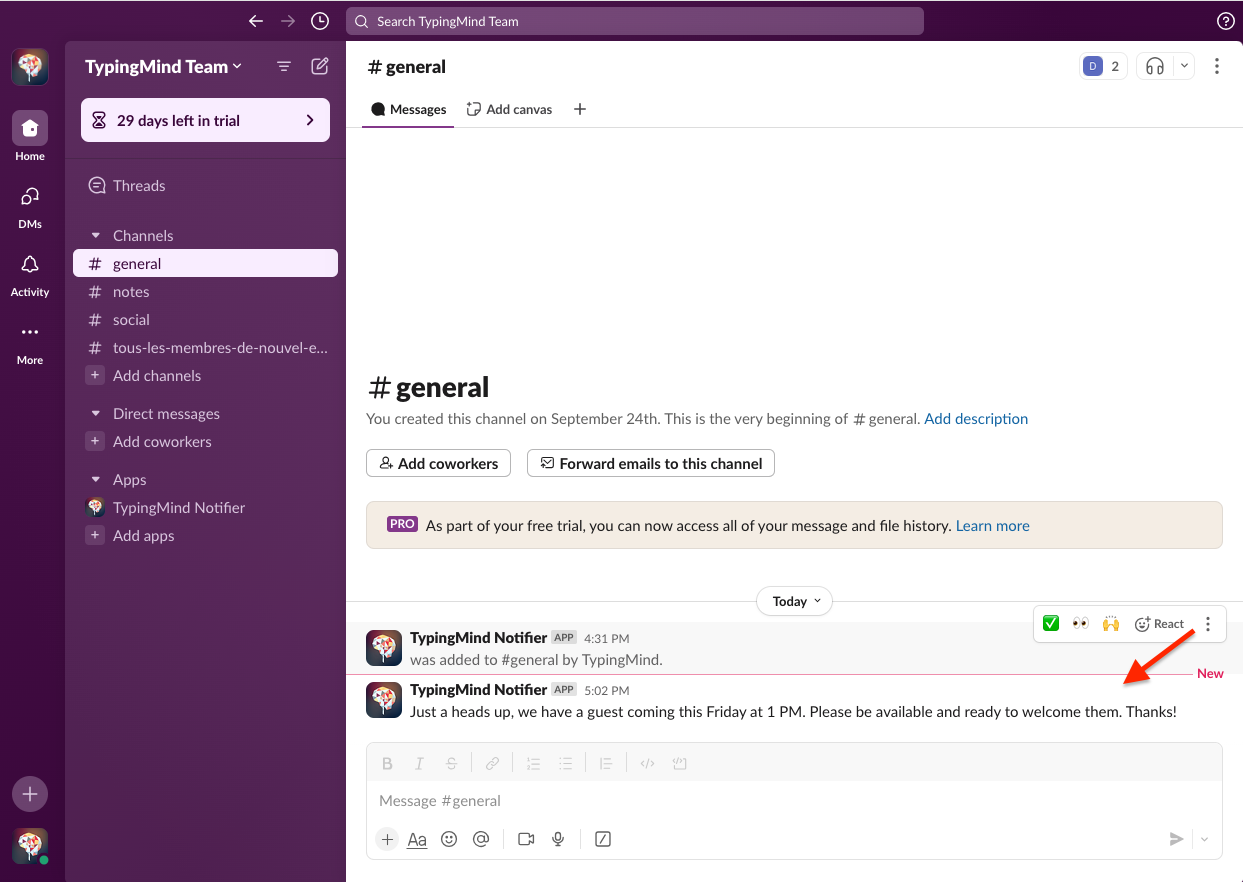Start a huddle with headphones icon
The width and height of the screenshot is (1243, 882).
click(1155, 66)
